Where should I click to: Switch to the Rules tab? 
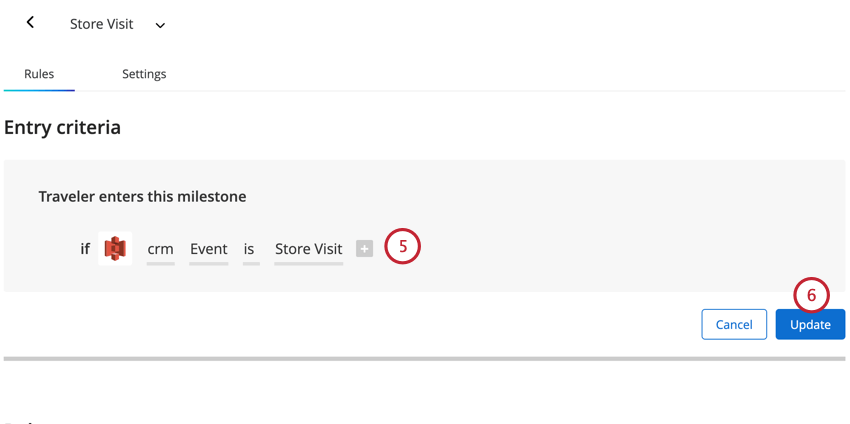pyautogui.click(x=39, y=74)
